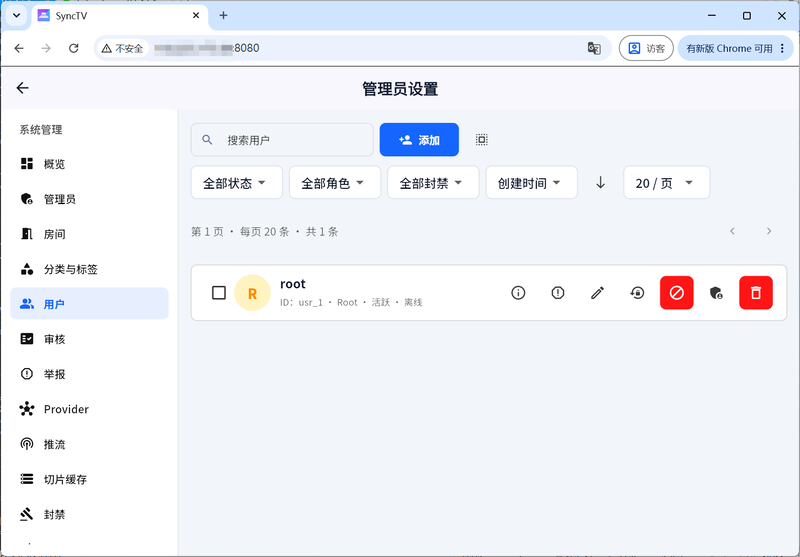View root user info circle icon
This screenshot has height=557, width=800.
click(518, 293)
